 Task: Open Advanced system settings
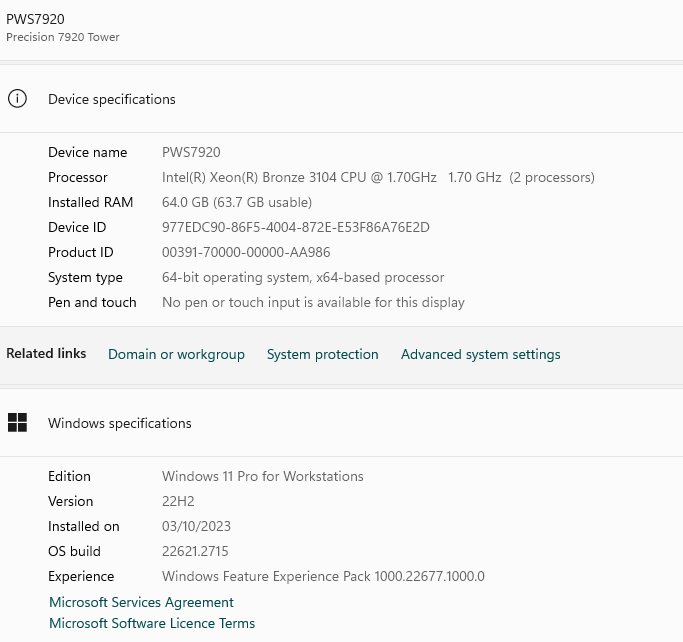(x=480, y=354)
